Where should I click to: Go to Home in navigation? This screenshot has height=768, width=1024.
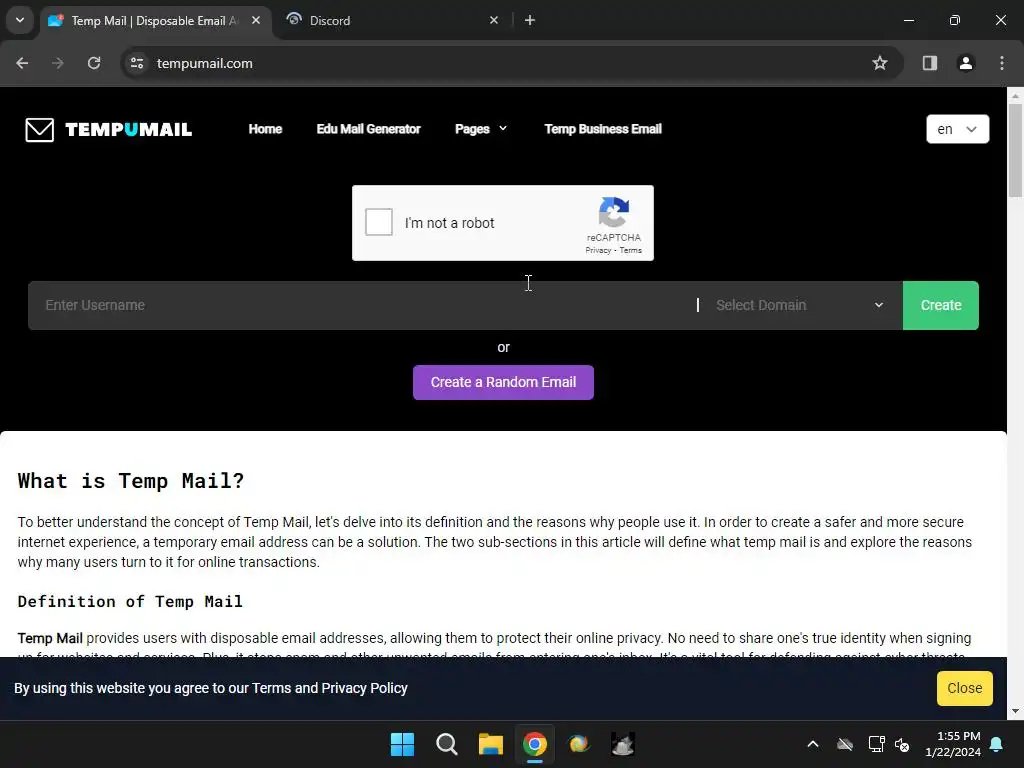tap(265, 129)
